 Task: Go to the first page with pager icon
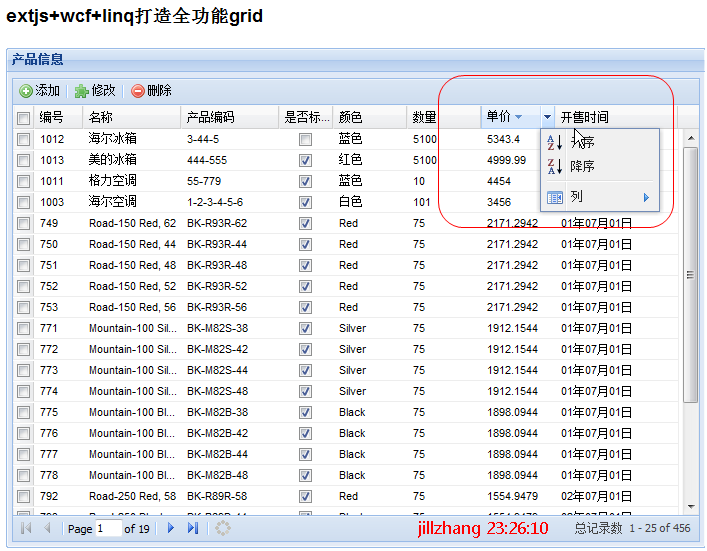tap(25, 528)
